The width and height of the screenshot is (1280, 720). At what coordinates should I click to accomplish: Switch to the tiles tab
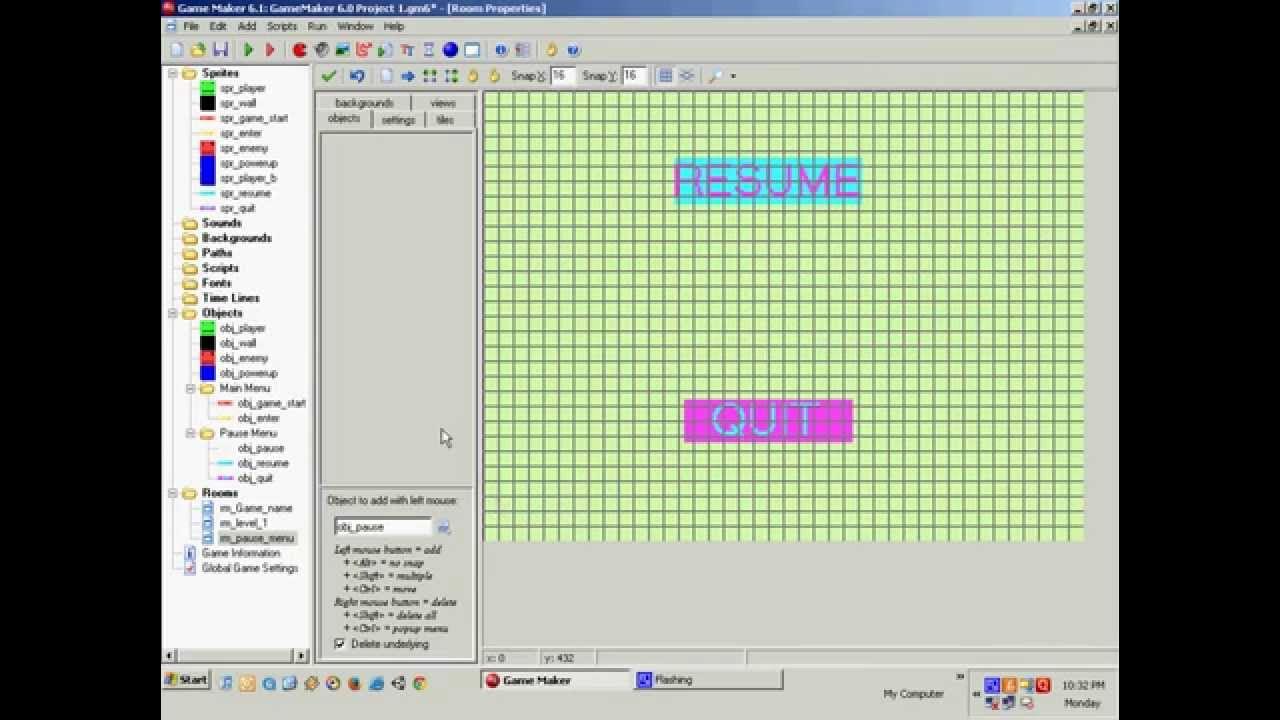(445, 120)
